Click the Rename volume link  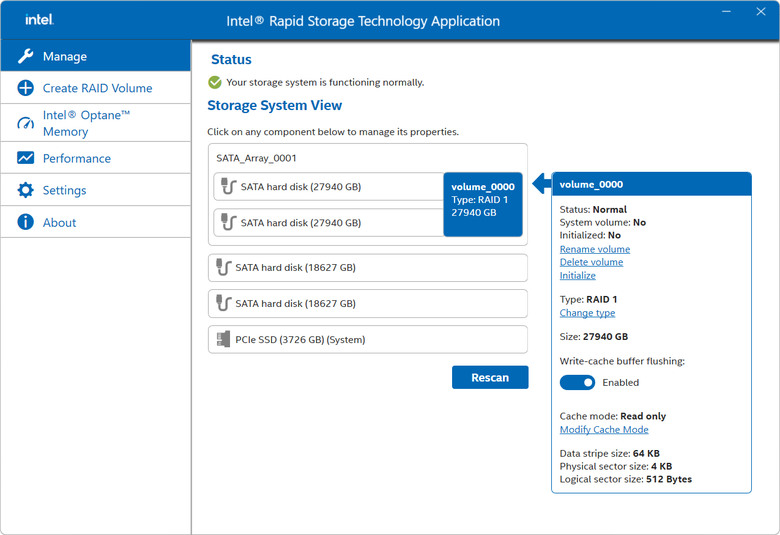594,249
